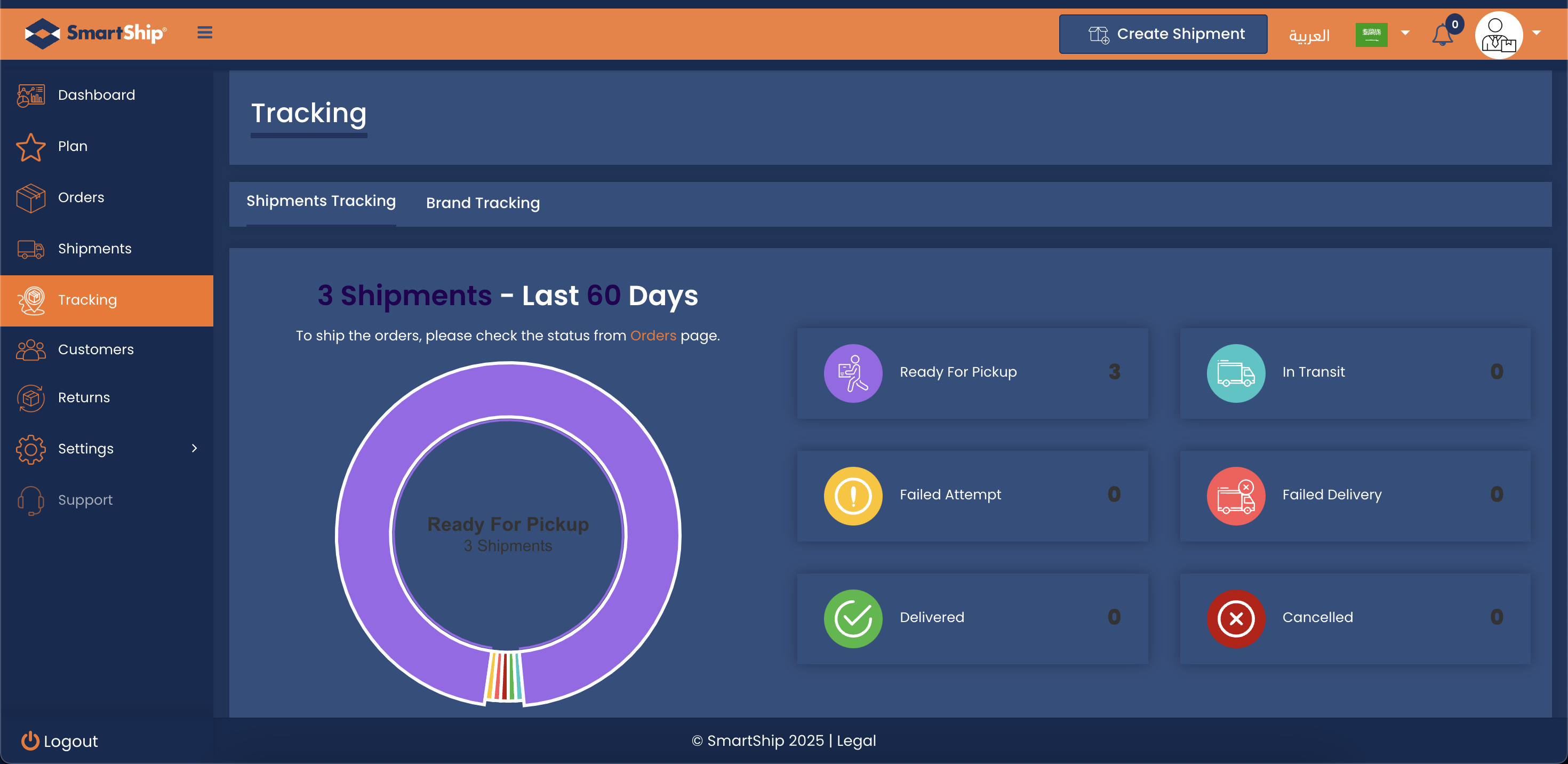The width and height of the screenshot is (1568, 764).
Task: Click the In Transit truck icon
Action: coord(1235,372)
